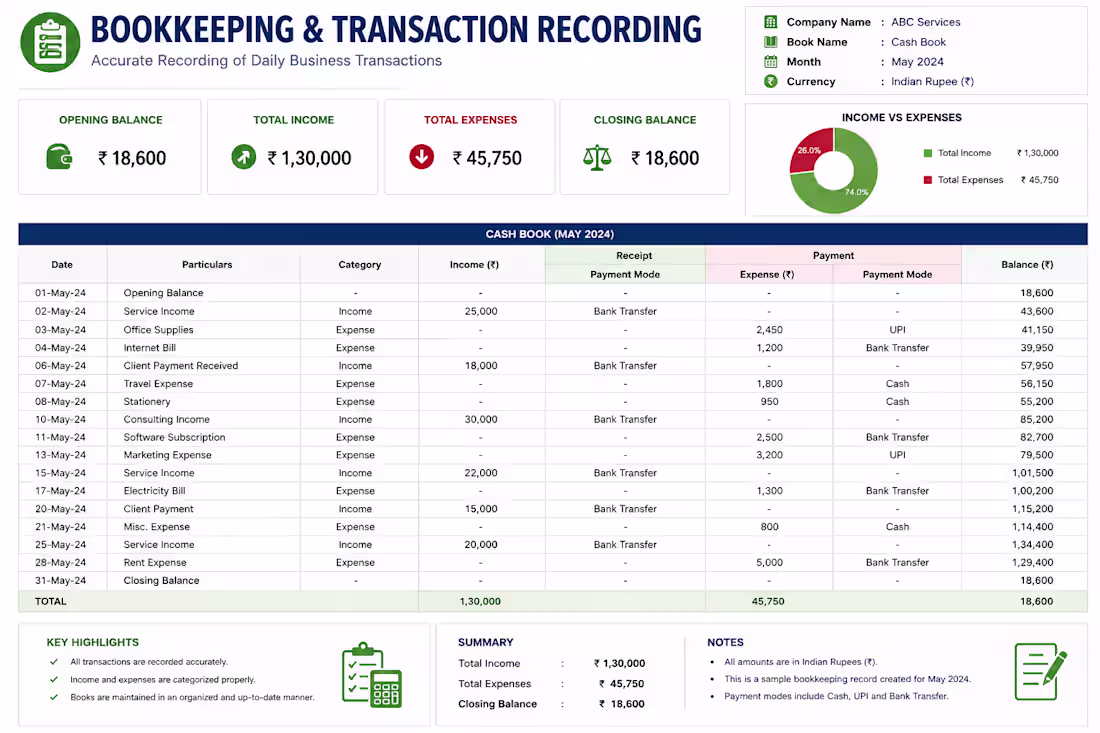Image resolution: width=1100 pixels, height=733 pixels.
Task: Click the green up-arrow Total Income icon
Action: tap(243, 156)
